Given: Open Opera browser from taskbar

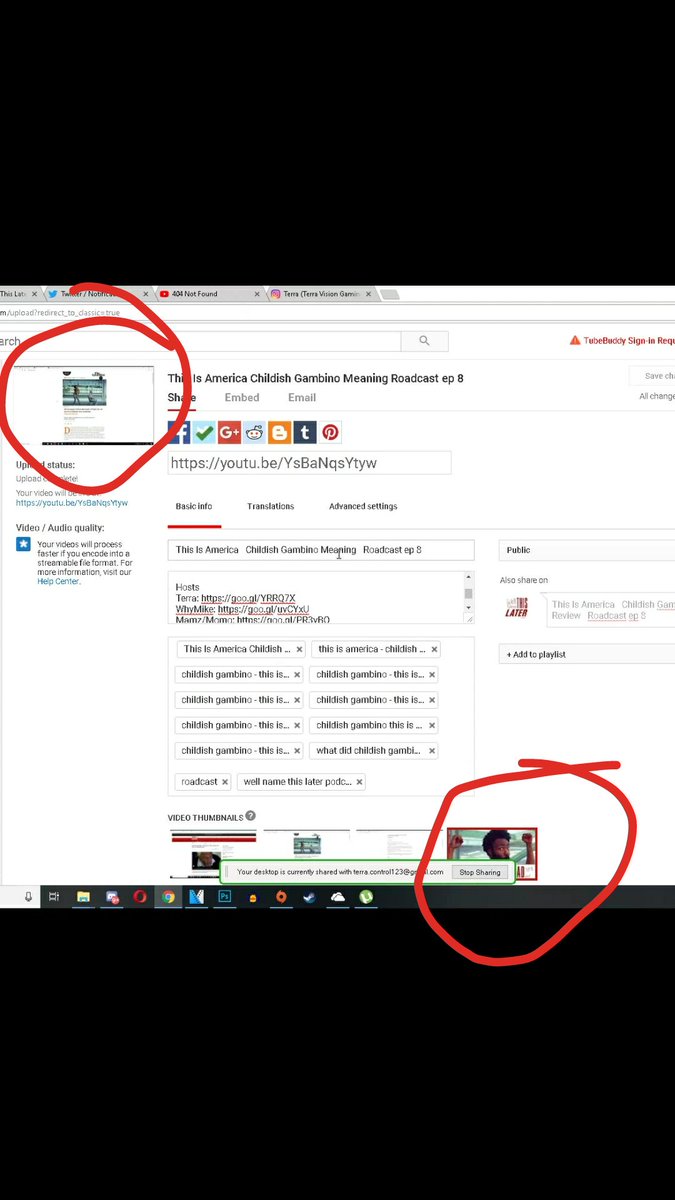Looking at the screenshot, I should (141, 897).
